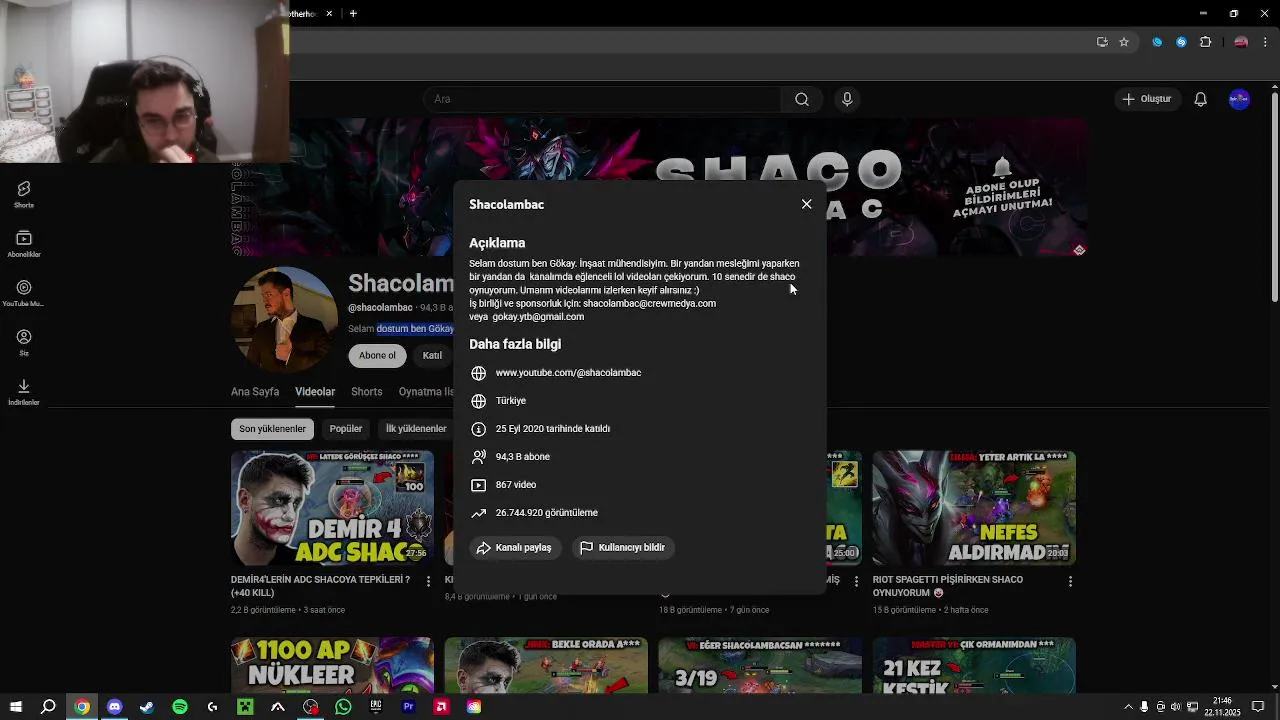Open the YouTube notifications bell
The image size is (1280, 720).
click(1200, 99)
